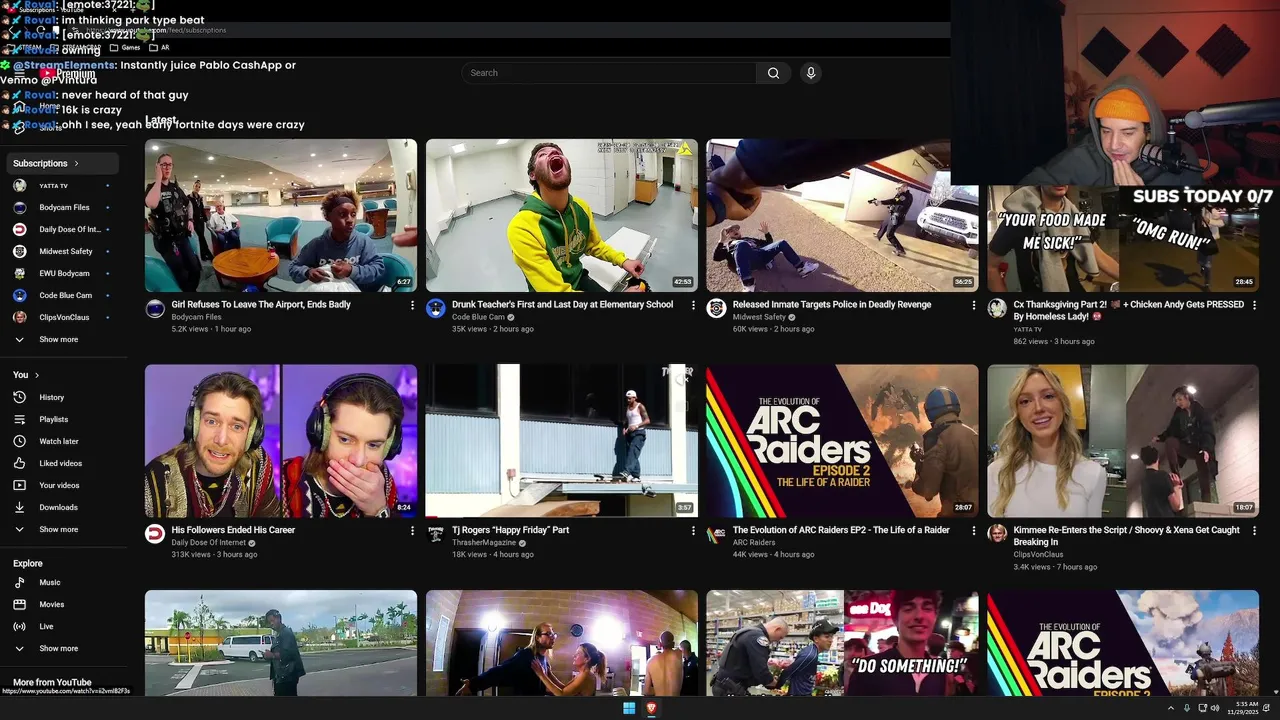The width and height of the screenshot is (1280, 720).
Task: Select Midwest Safety in subscriptions list
Action: [x=64, y=251]
